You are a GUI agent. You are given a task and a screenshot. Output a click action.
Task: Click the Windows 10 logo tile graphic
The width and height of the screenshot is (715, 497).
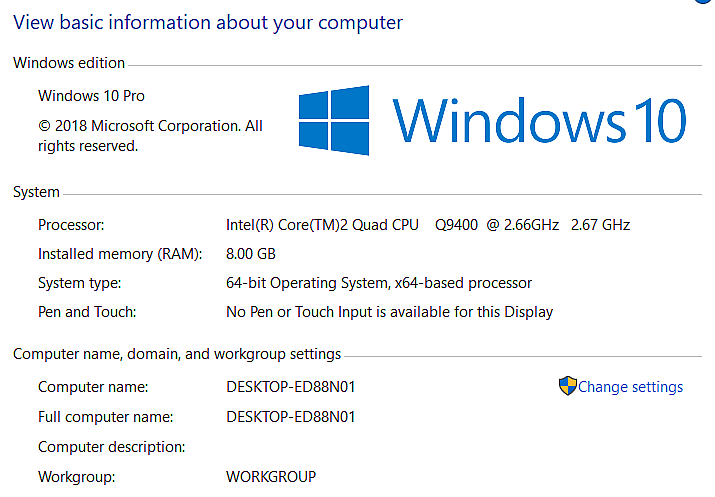coord(334,120)
